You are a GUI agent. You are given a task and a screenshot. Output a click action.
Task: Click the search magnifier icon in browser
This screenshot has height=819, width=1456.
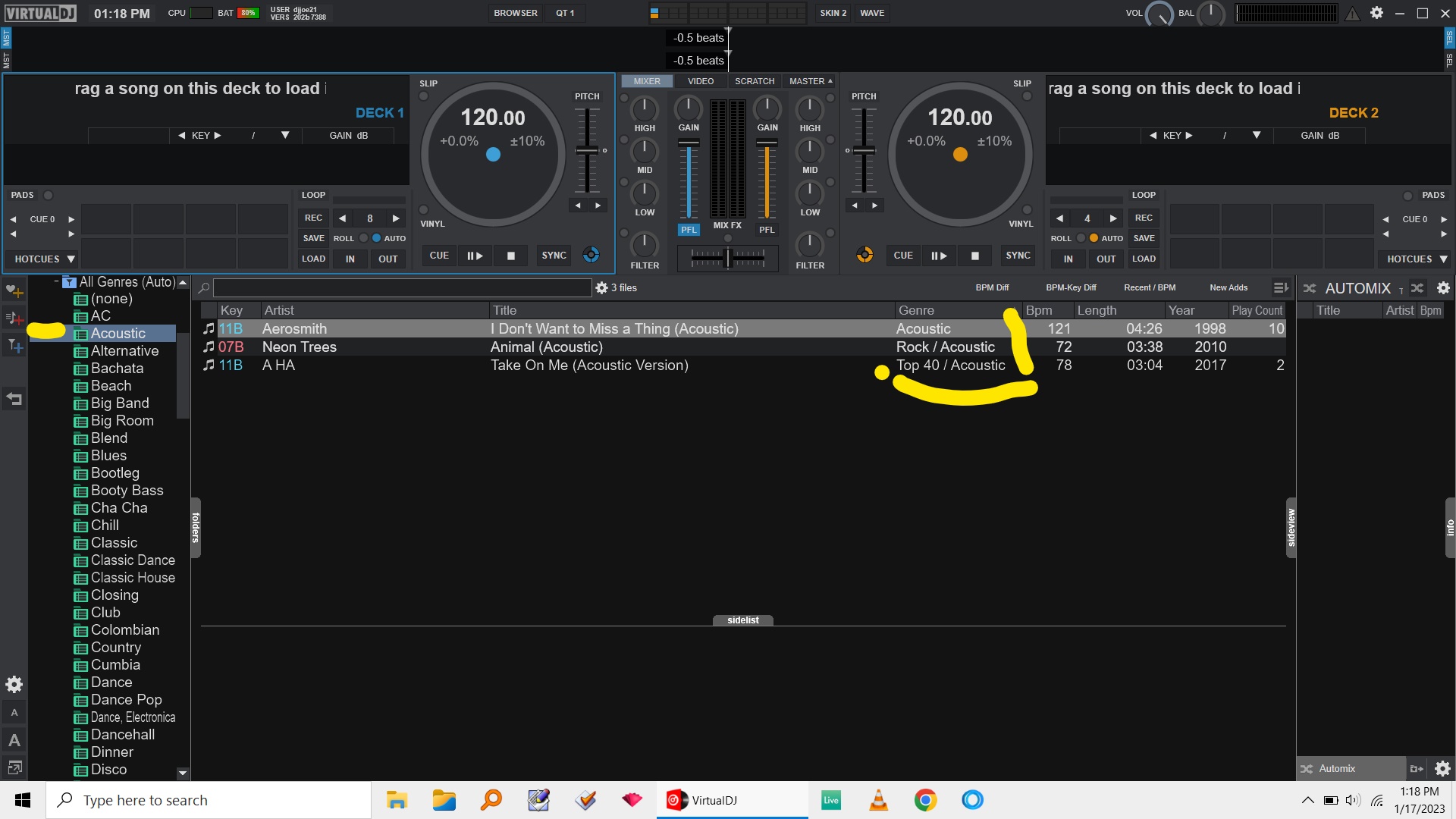204,288
